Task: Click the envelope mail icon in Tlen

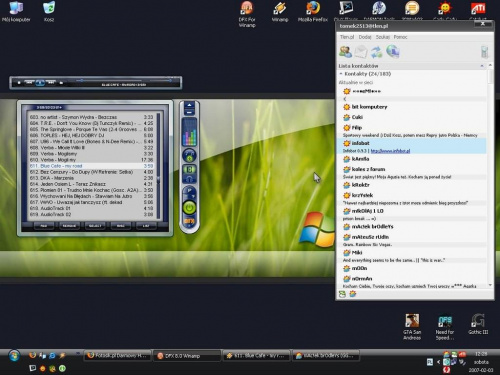Action: pyautogui.click(x=361, y=52)
